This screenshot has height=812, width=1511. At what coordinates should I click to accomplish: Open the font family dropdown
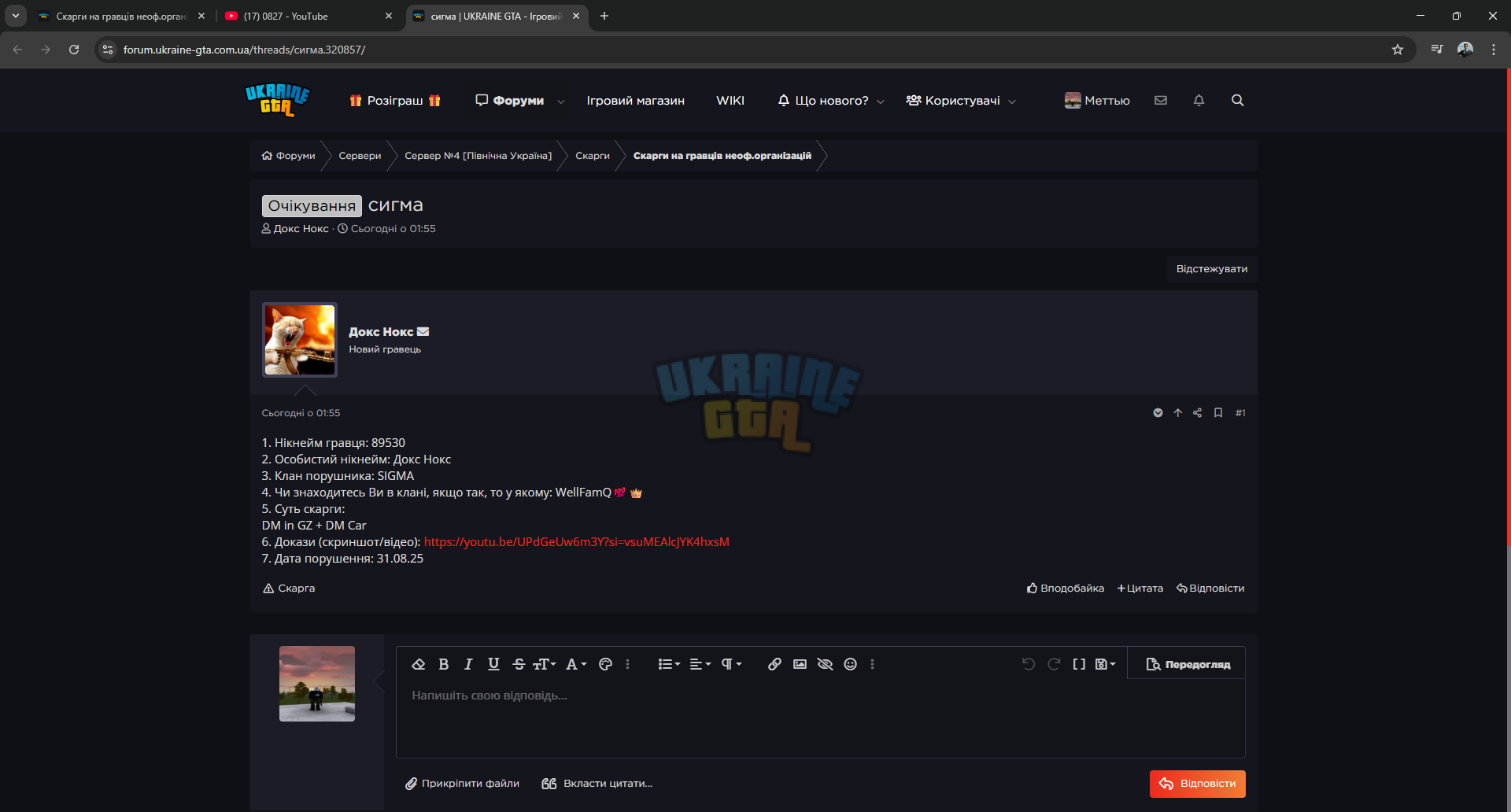pyautogui.click(x=576, y=664)
